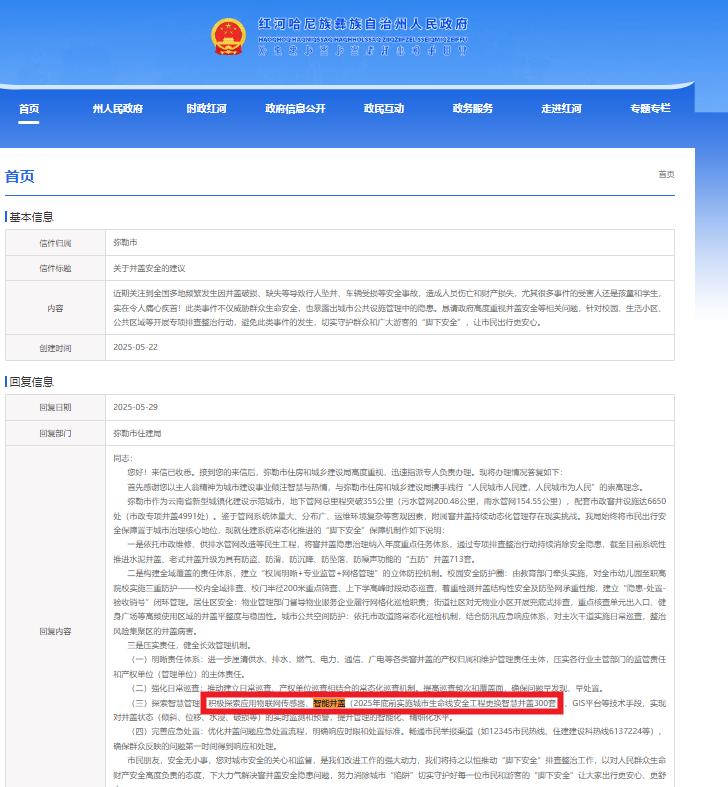Viewport: 728px width, 787px height.
Task: Click the 关于井盖安全的建议 title cell
Action: click(x=149, y=269)
